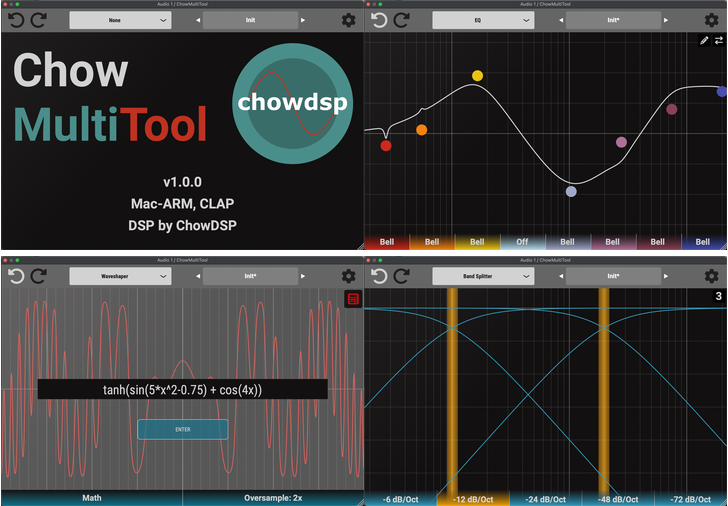The height and width of the screenshot is (506, 728).
Task: Open the Init* preset menu in EQ window
Action: 613,20
